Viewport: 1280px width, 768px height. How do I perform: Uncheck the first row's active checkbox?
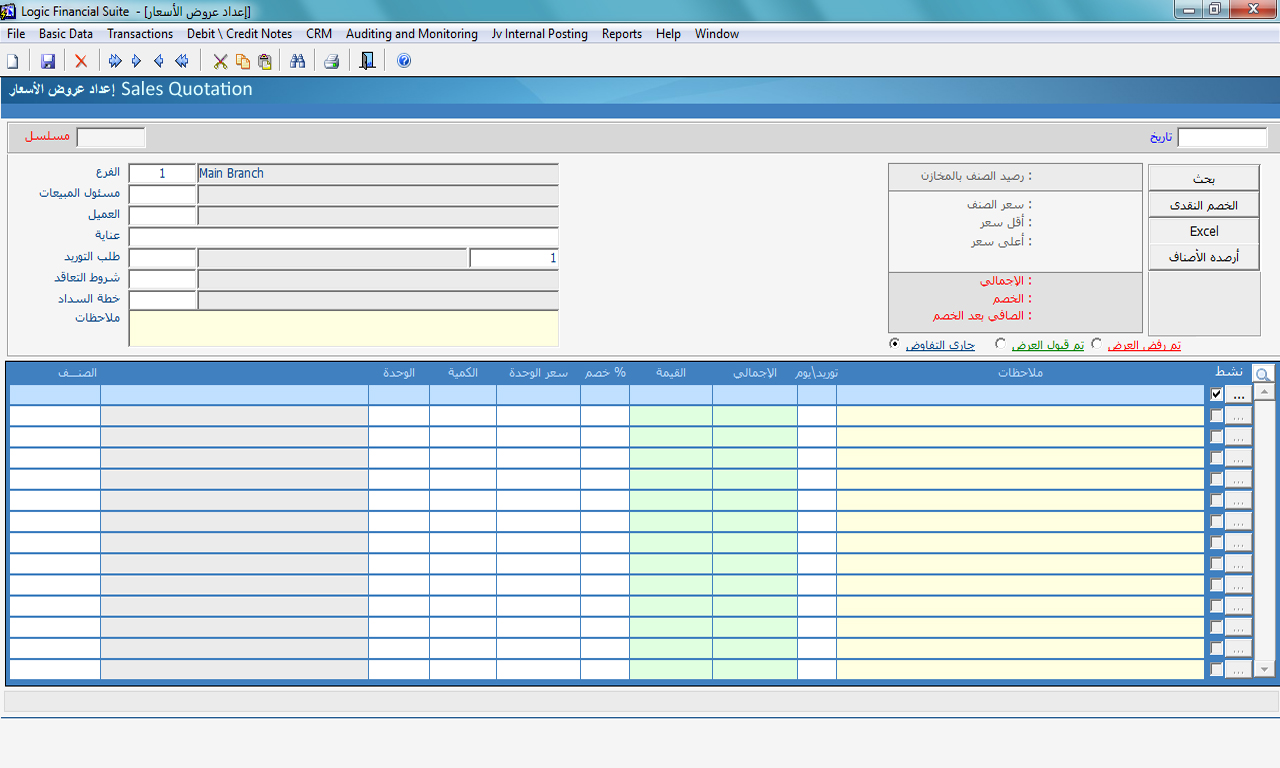click(1216, 395)
